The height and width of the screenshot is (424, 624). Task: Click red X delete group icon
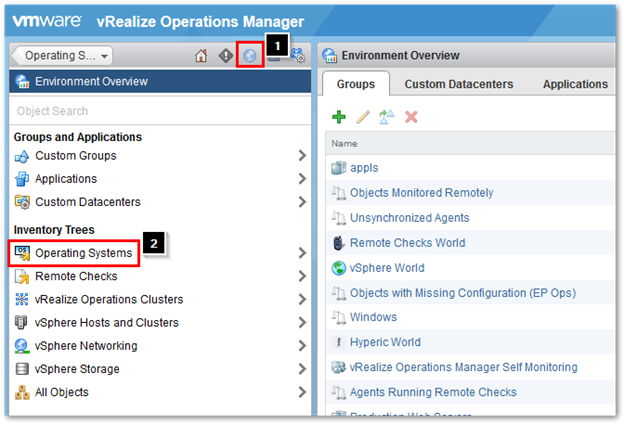coord(410,117)
